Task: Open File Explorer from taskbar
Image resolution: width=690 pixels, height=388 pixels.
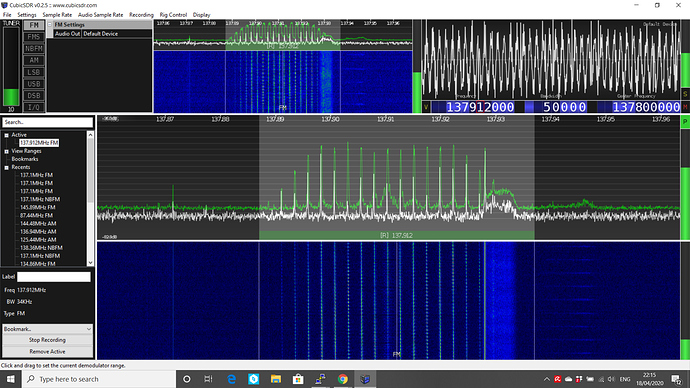Action: (x=276, y=379)
